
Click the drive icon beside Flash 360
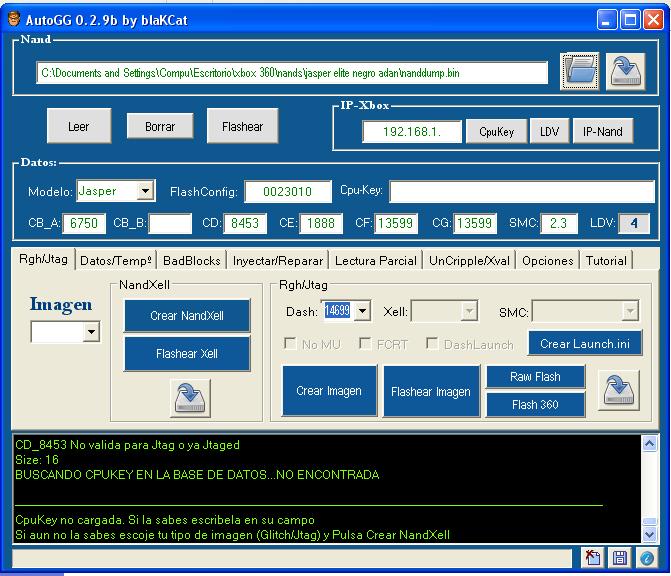(x=618, y=390)
